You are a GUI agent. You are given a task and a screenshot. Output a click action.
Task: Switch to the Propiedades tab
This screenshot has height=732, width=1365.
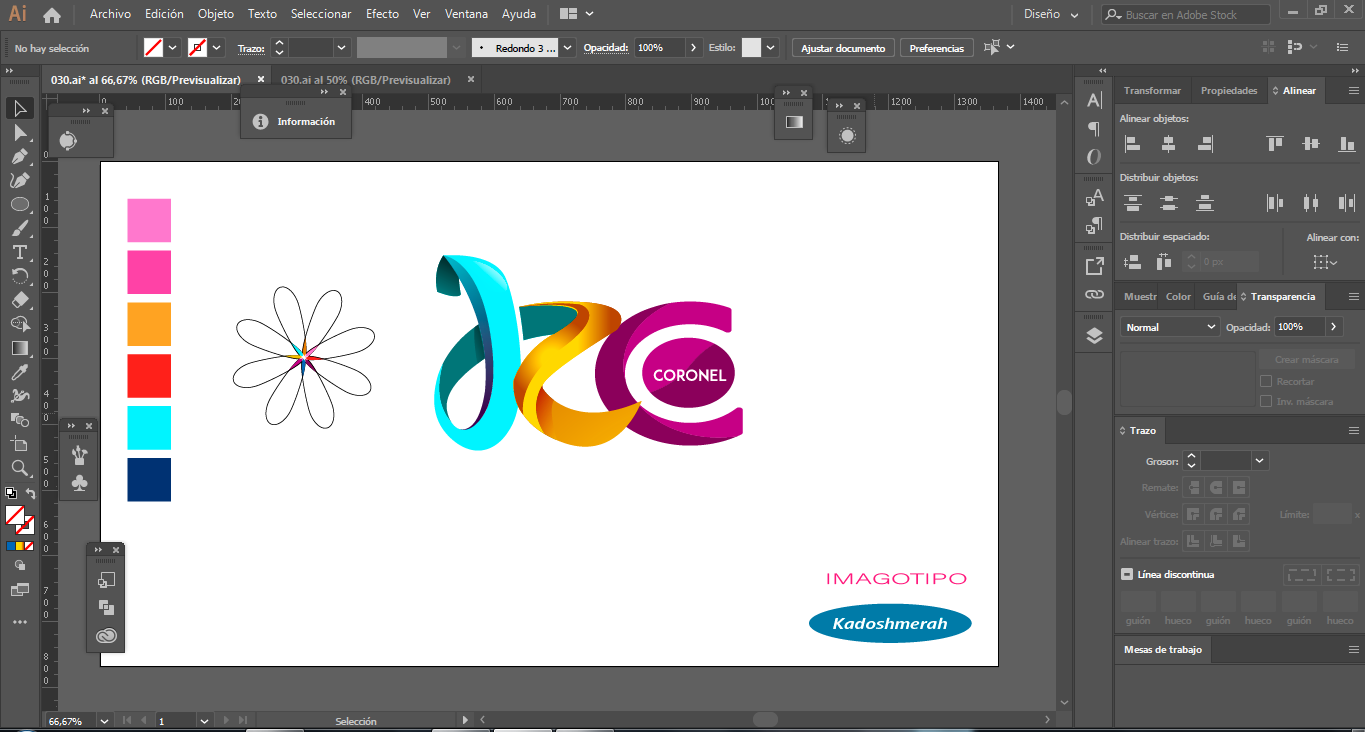coord(1229,90)
